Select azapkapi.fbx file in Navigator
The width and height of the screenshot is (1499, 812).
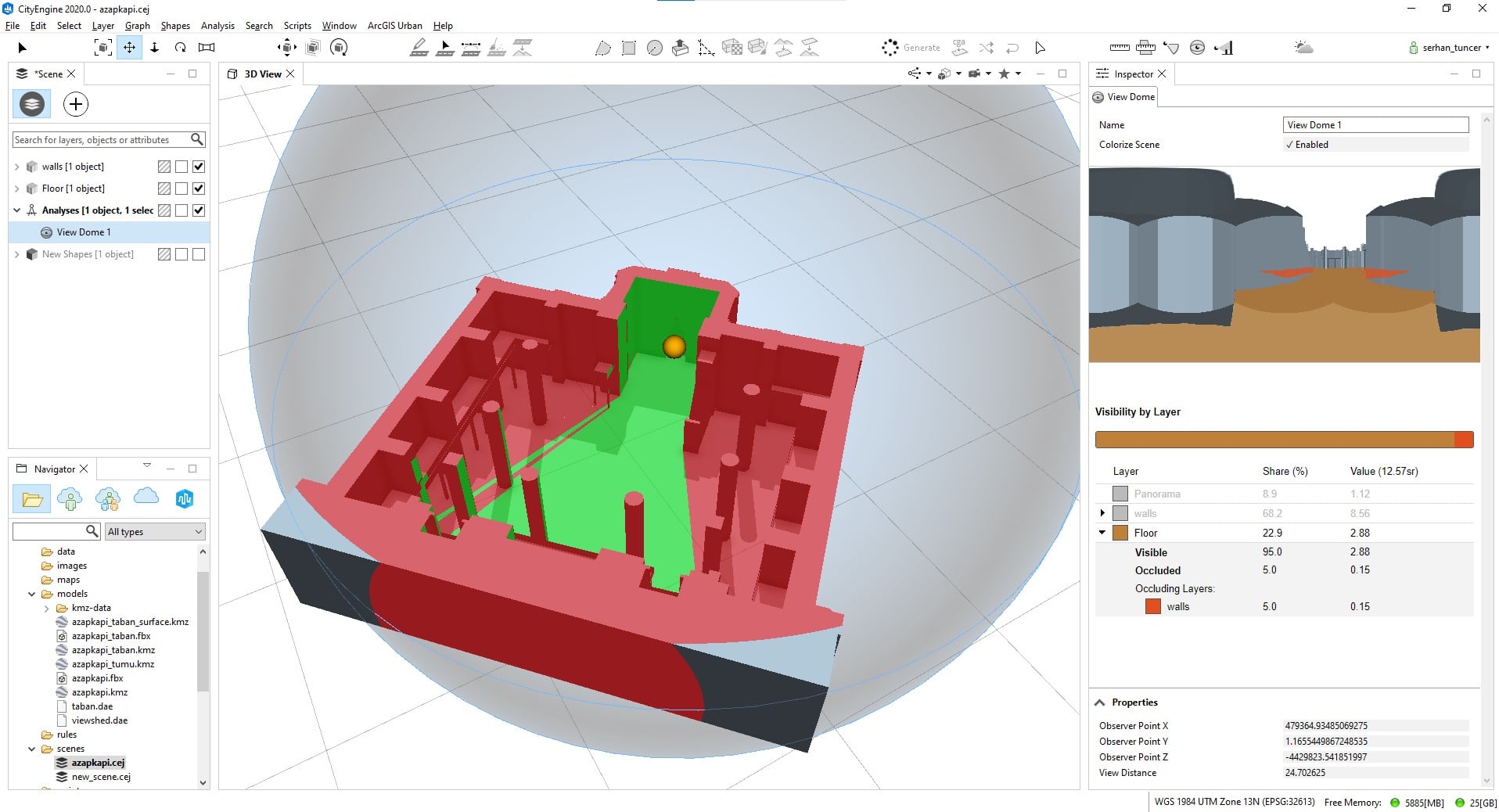97,678
